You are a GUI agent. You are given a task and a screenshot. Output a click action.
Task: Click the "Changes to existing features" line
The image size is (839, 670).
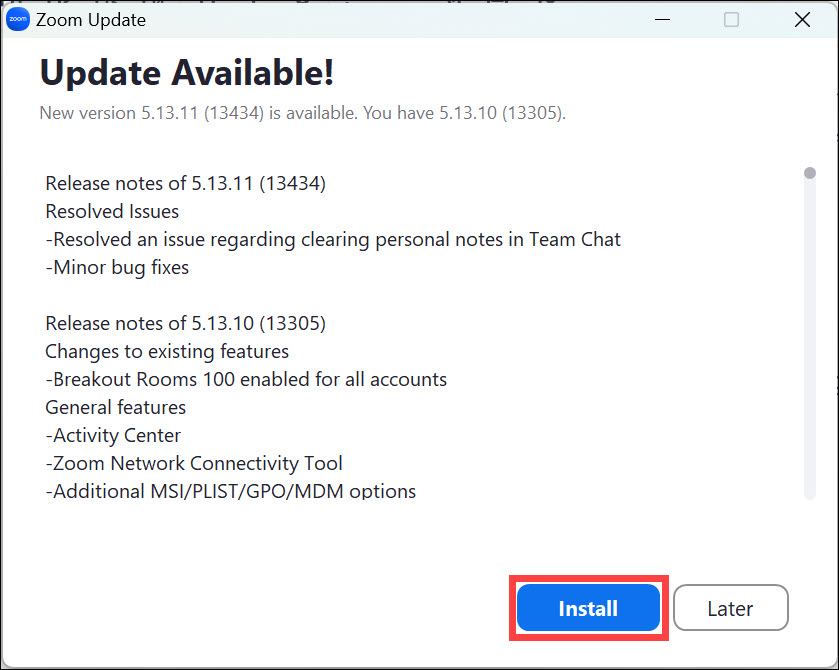point(167,351)
